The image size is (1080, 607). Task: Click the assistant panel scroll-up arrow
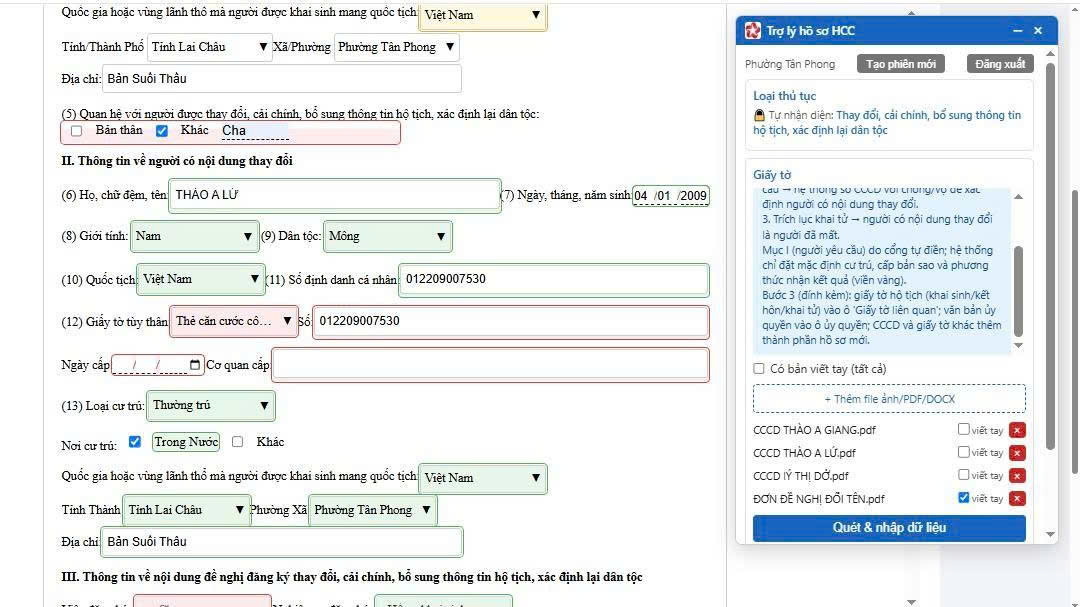click(1050, 54)
